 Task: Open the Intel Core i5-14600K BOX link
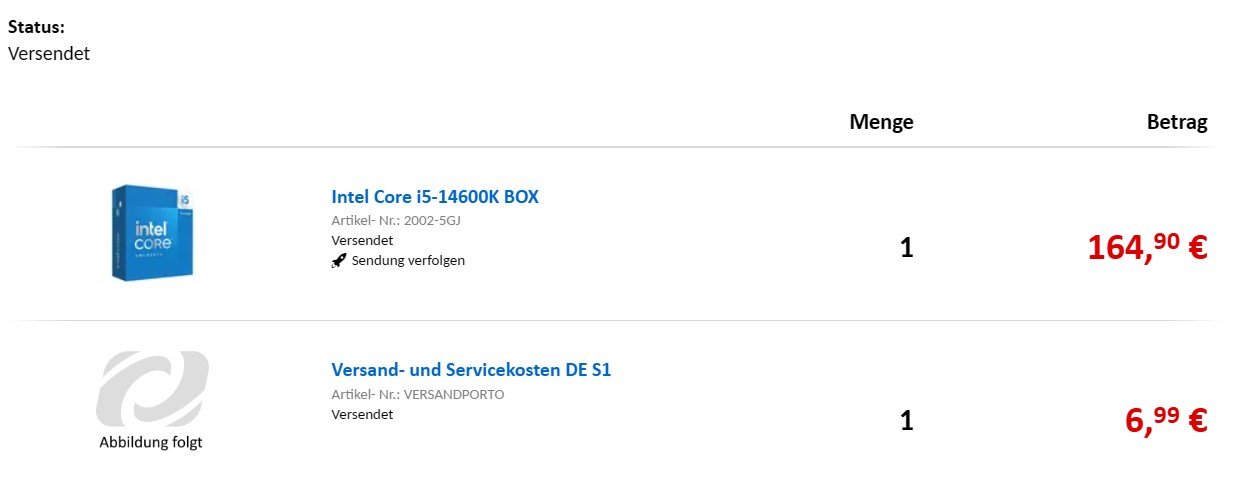435,197
